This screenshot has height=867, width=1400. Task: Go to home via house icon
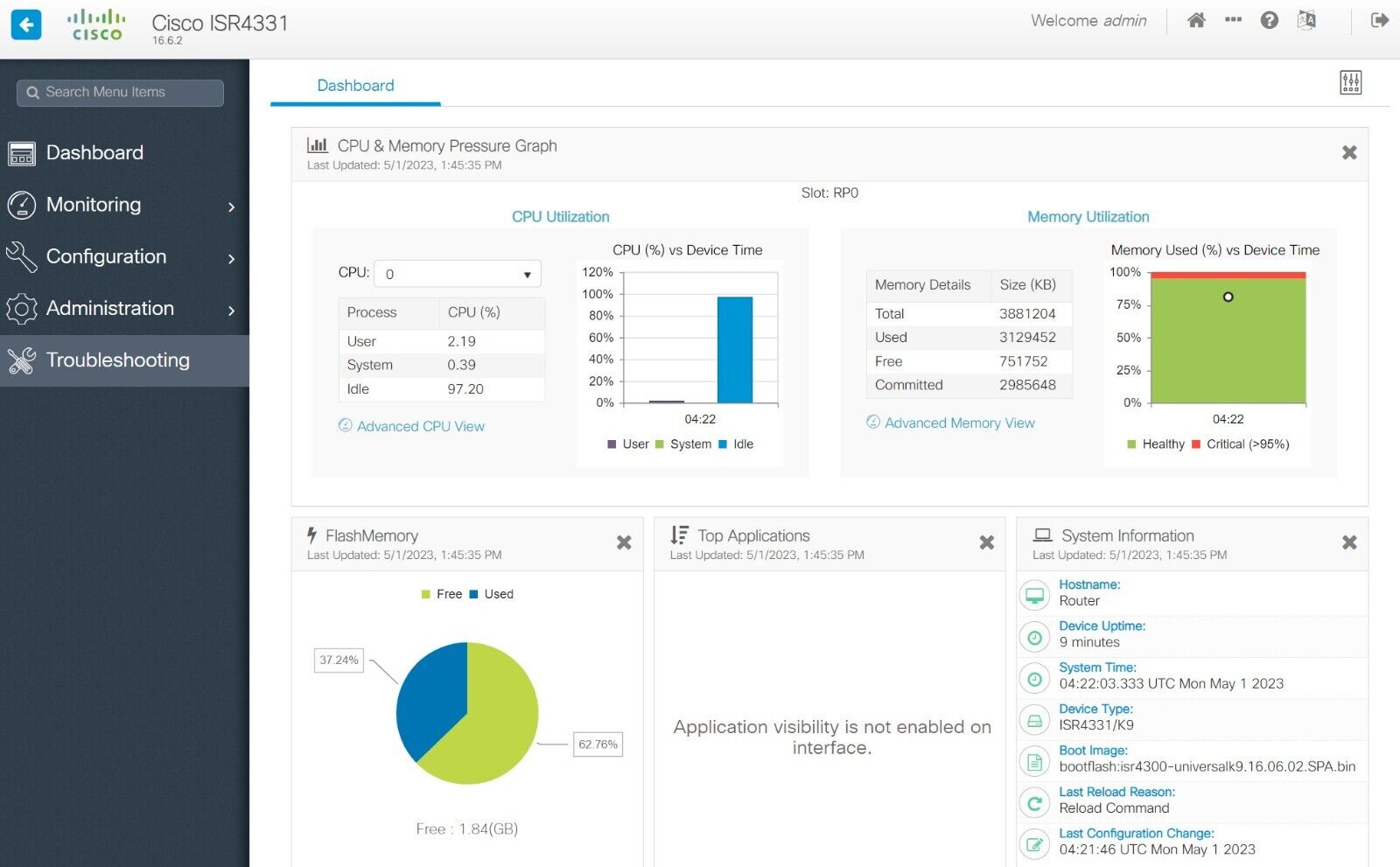point(1196,20)
